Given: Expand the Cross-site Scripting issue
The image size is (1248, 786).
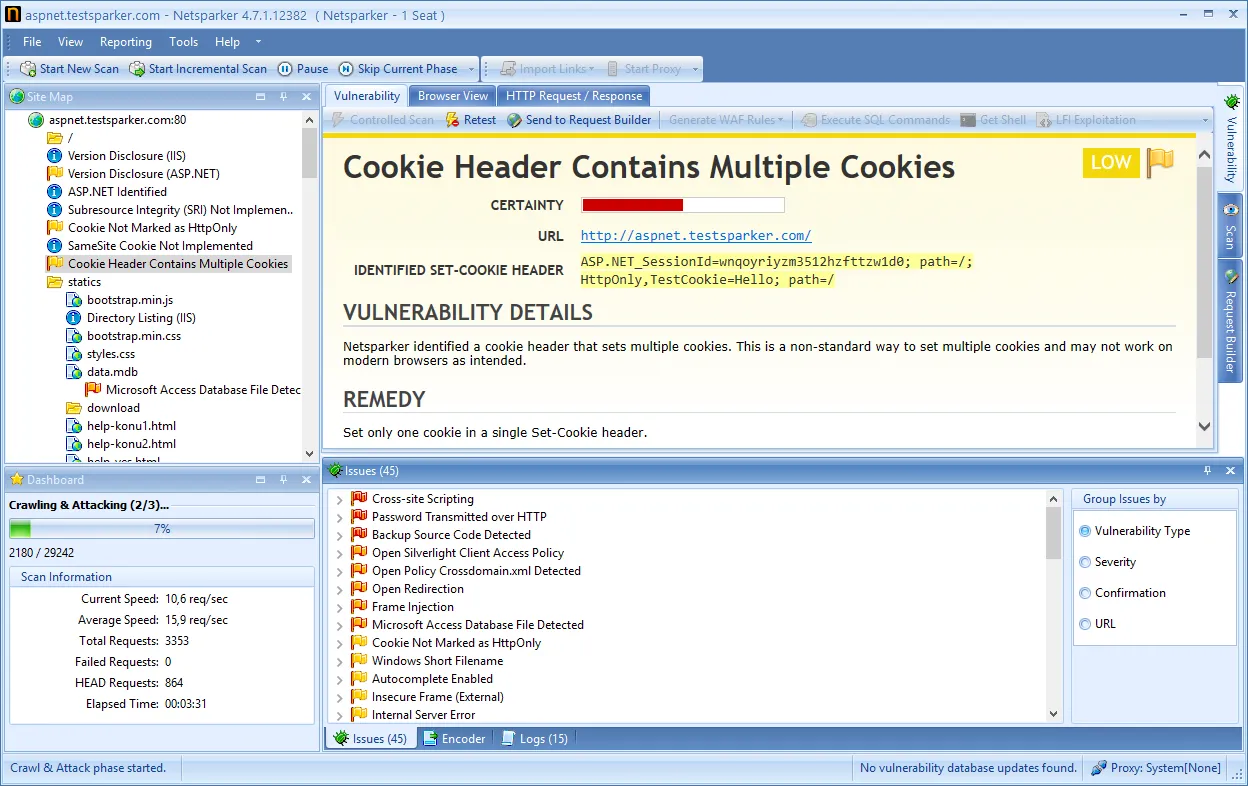Looking at the screenshot, I should (340, 498).
